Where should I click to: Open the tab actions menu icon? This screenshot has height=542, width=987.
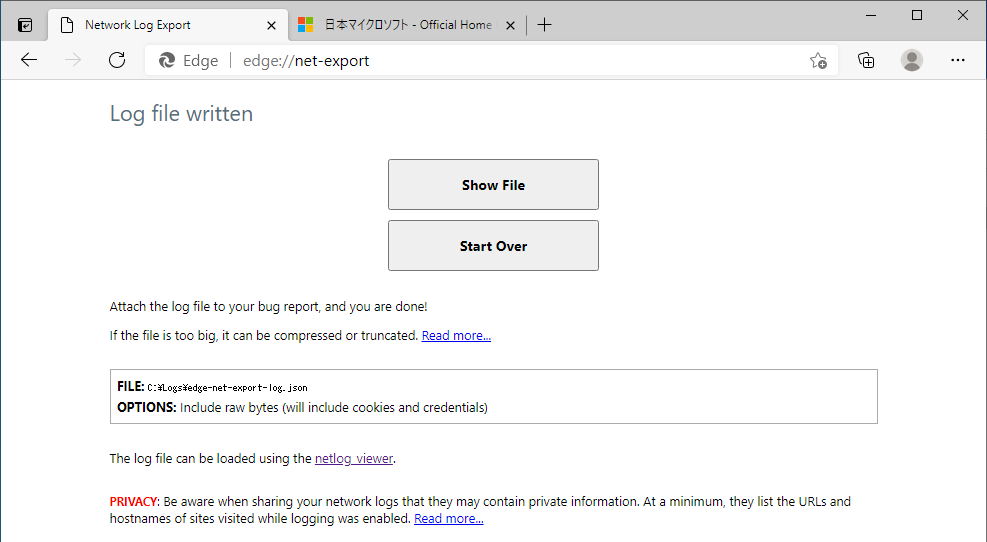click(25, 25)
